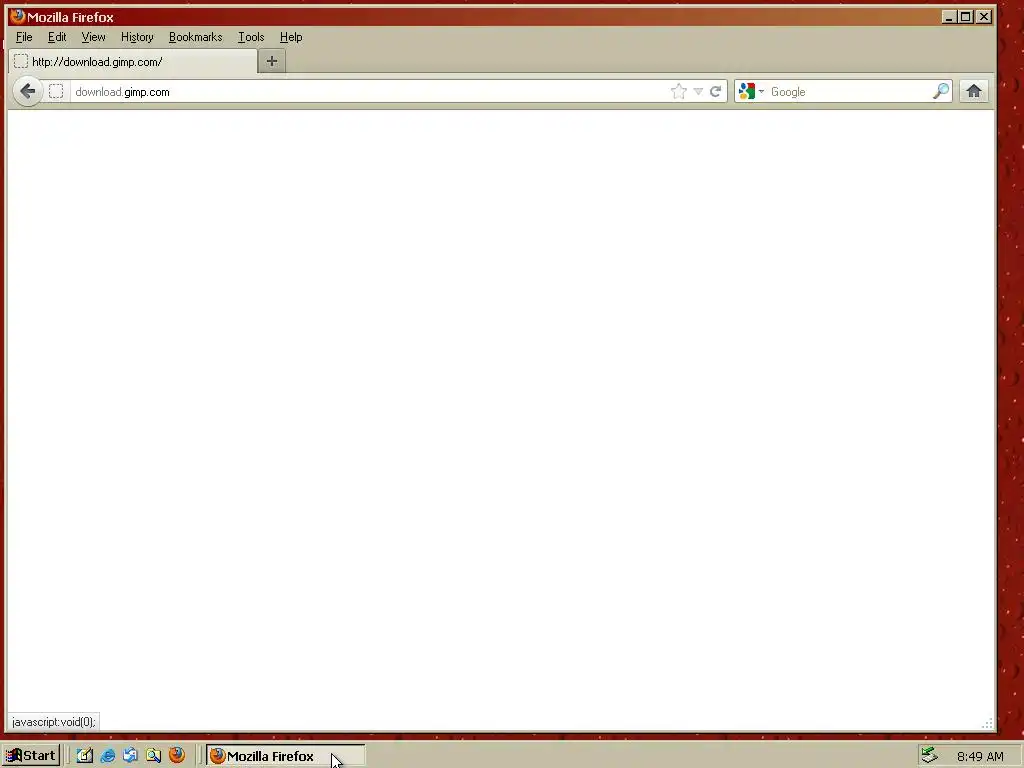The image size is (1024, 768).
Task: Bookmark this page with the star icon
Action: [x=679, y=91]
